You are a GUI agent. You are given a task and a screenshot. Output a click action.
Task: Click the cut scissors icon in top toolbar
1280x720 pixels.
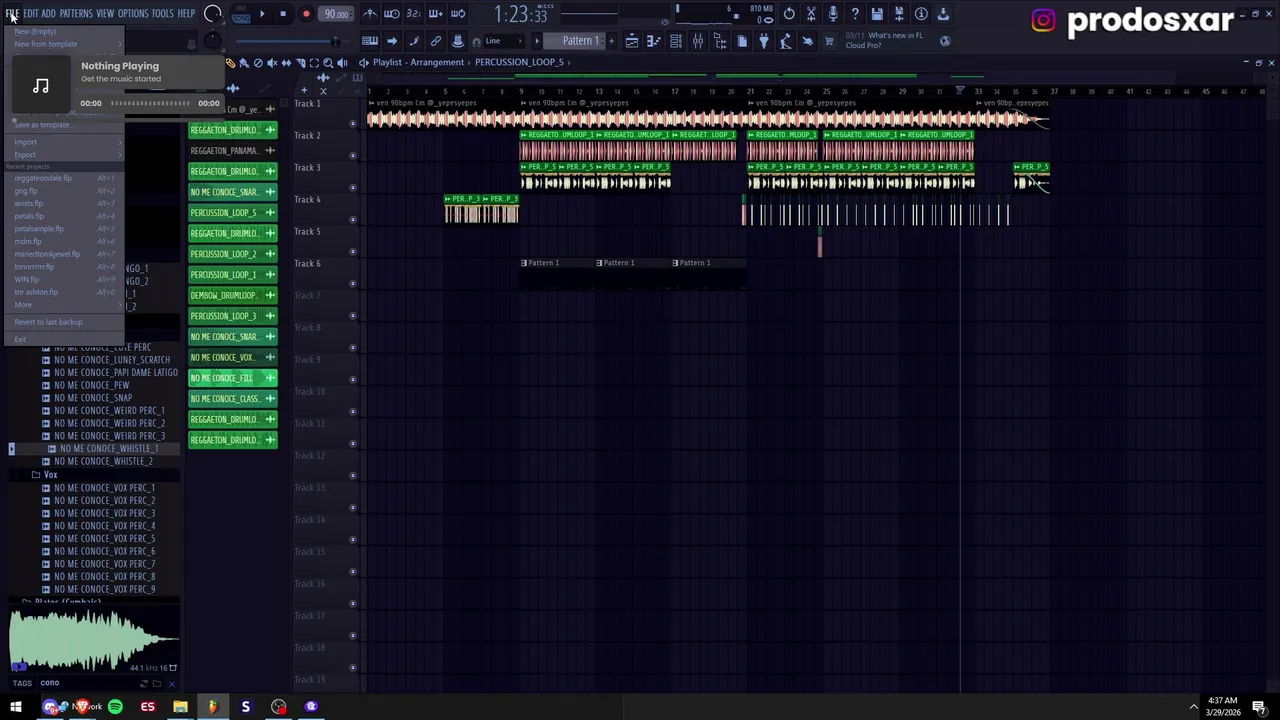(x=811, y=14)
